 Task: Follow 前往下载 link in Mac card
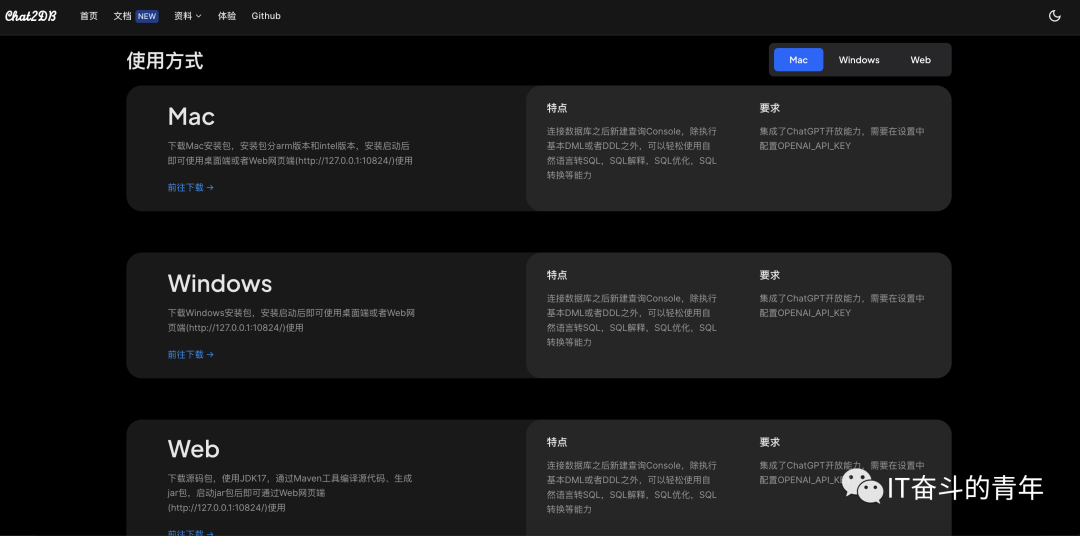[191, 187]
